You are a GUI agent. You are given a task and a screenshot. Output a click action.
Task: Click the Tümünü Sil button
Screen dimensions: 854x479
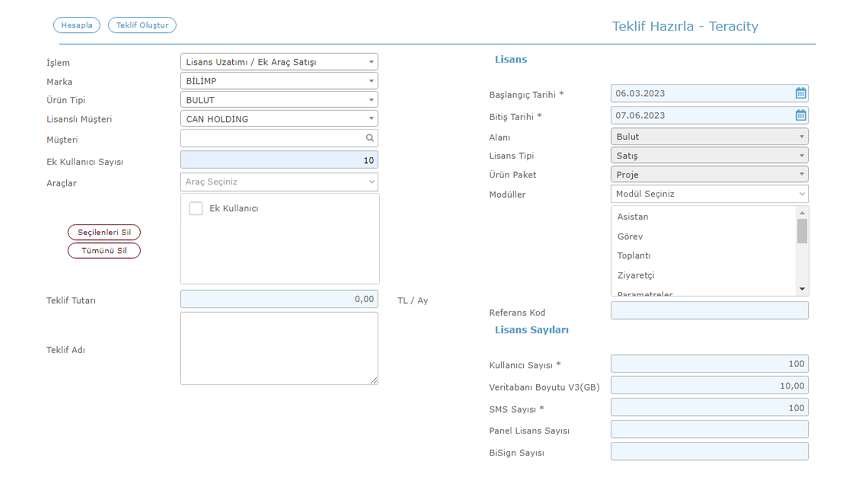104,251
